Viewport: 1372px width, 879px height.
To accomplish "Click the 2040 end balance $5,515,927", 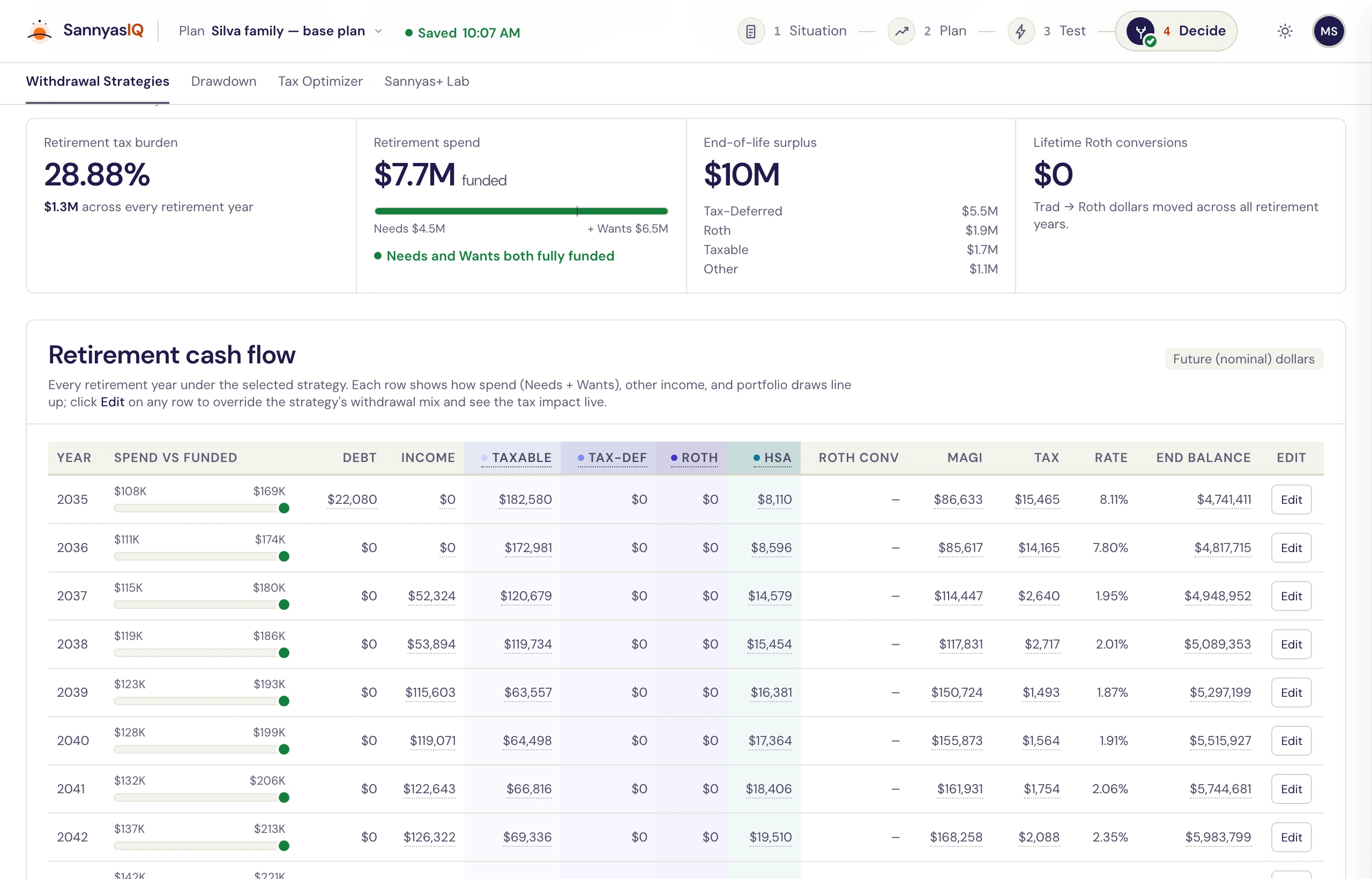I will [1220, 741].
